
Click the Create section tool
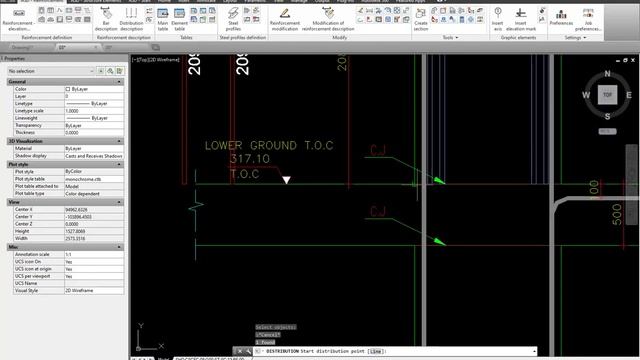pos(421,19)
